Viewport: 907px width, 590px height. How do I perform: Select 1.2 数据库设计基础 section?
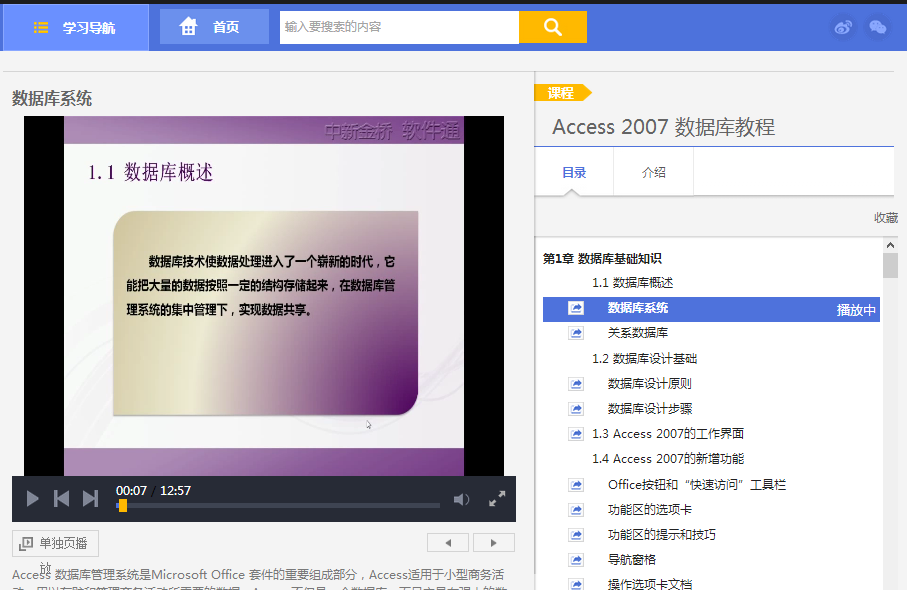point(644,359)
